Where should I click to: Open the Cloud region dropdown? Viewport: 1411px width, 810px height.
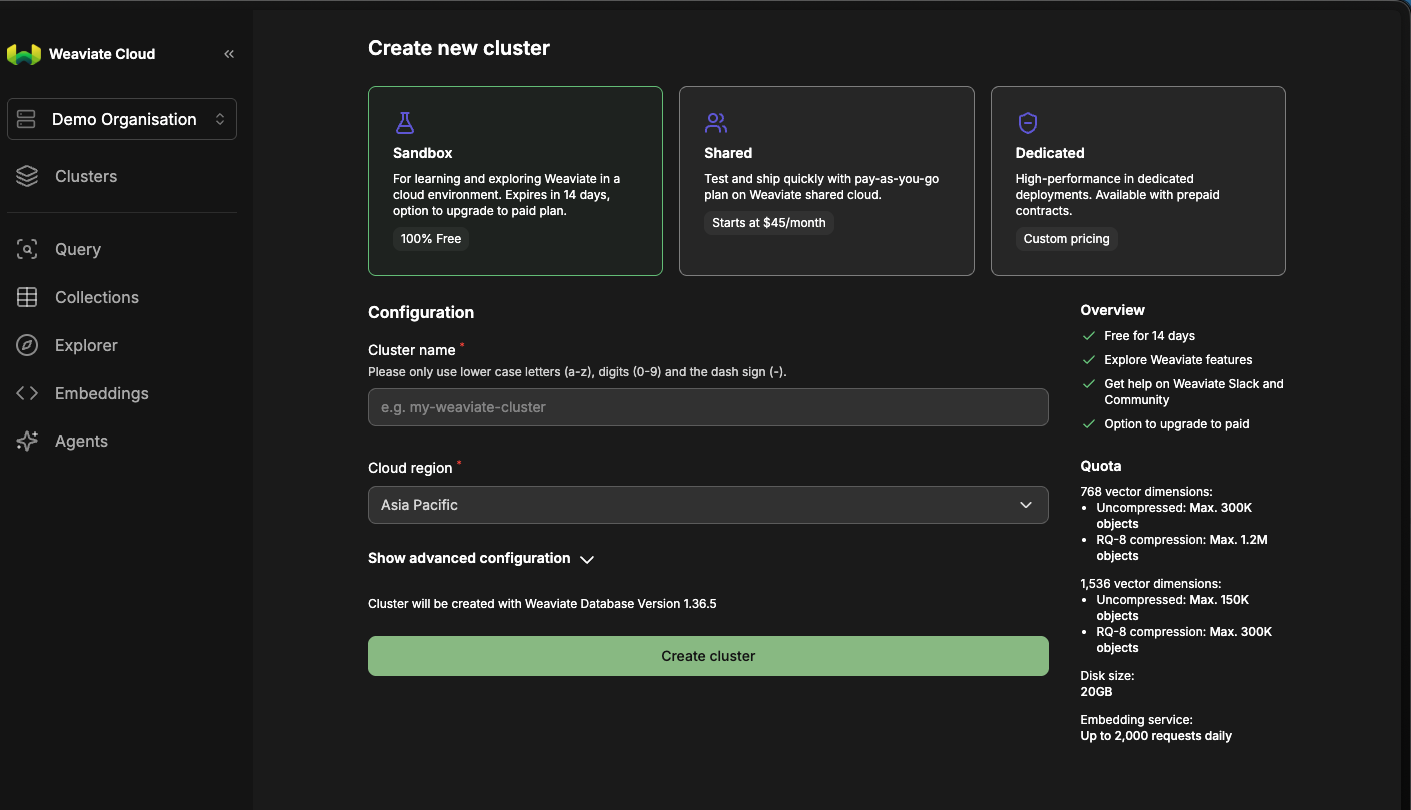pos(708,505)
